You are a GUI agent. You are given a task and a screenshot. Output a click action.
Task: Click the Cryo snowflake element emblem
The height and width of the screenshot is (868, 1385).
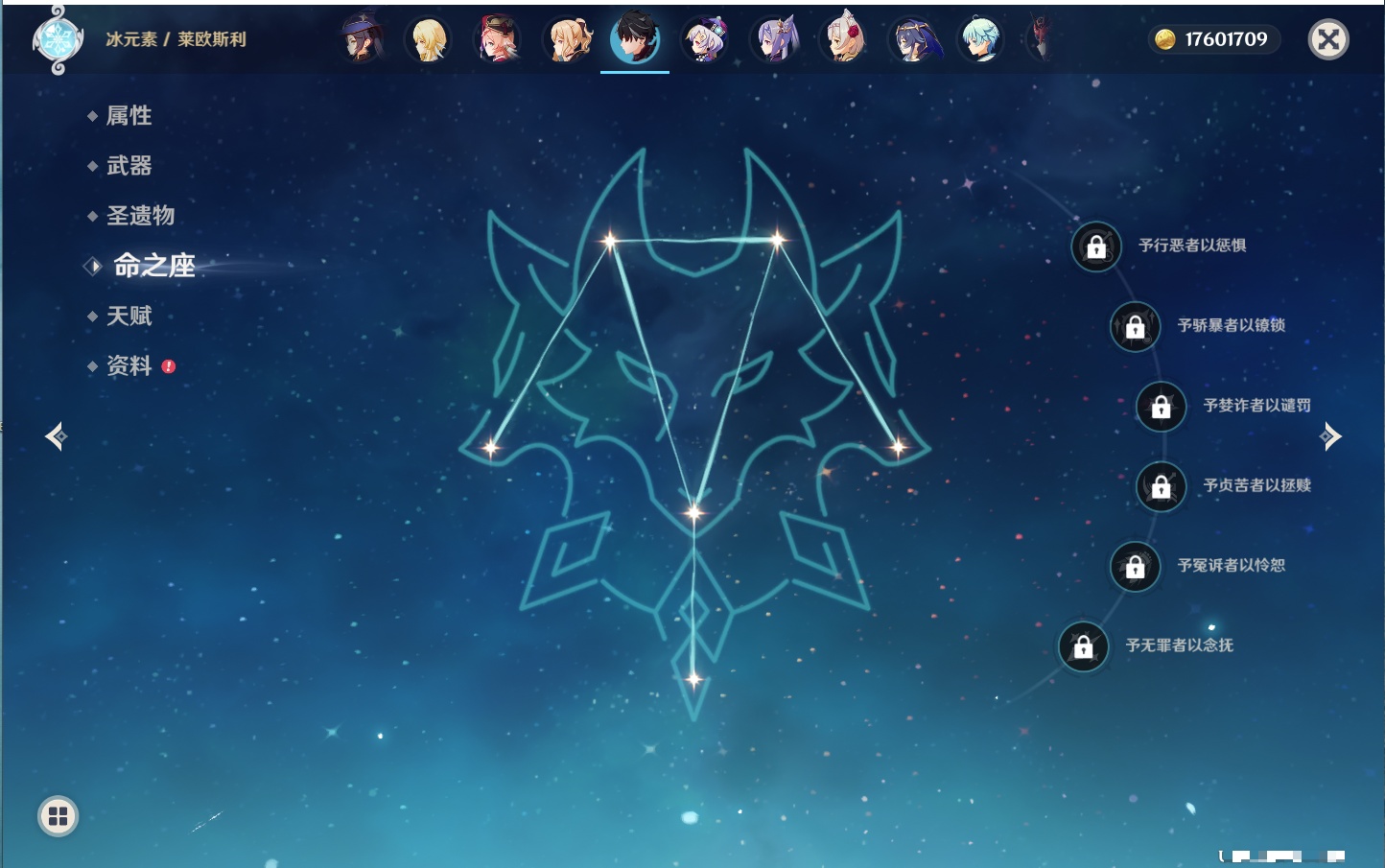(58, 40)
